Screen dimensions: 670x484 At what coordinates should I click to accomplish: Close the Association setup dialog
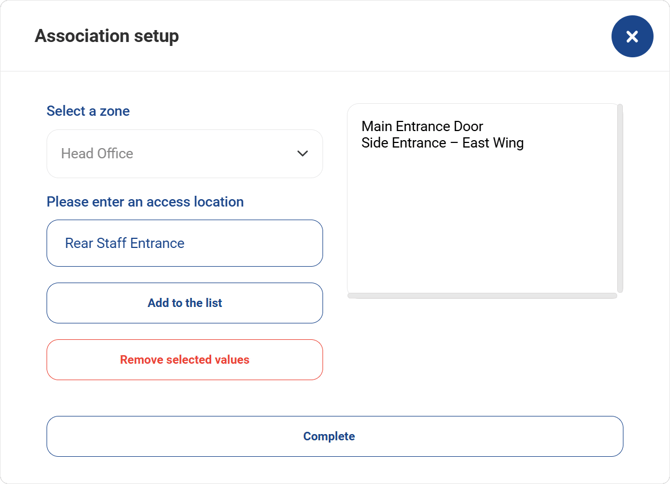(x=632, y=37)
